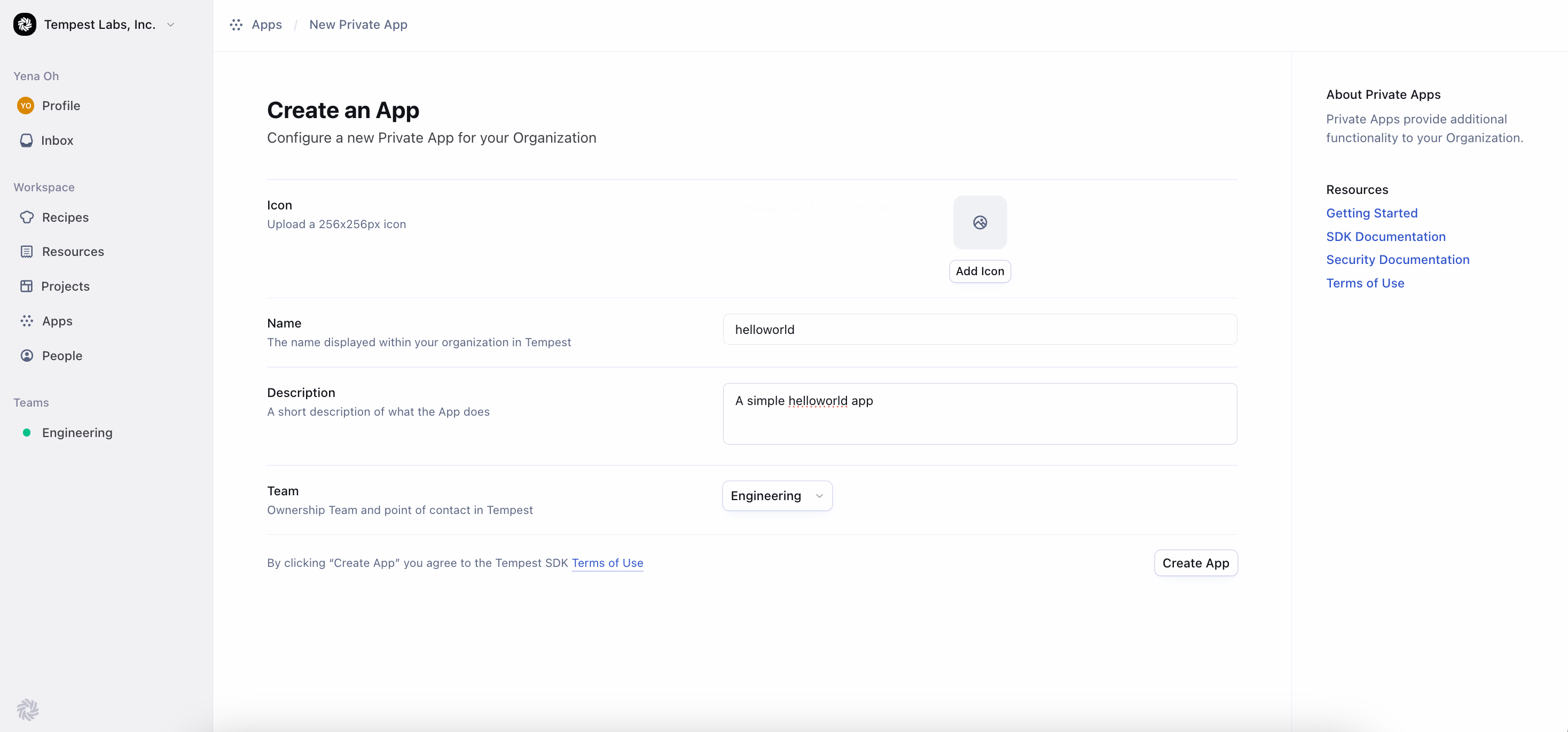Image resolution: width=1568 pixels, height=732 pixels.
Task: Click the Tempest snowflake icon bottom-left
Action: (x=28, y=709)
